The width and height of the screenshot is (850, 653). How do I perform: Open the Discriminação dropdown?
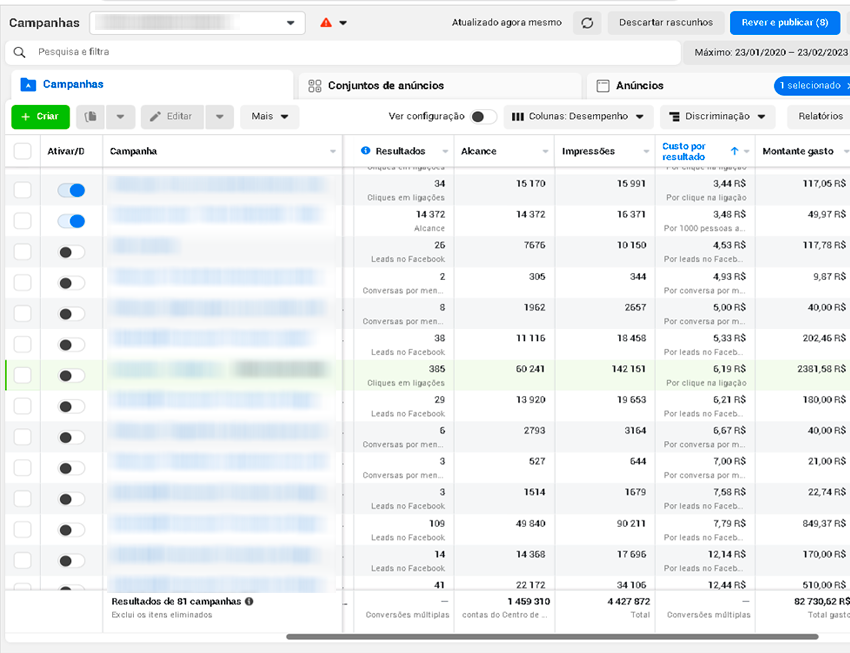coord(718,117)
